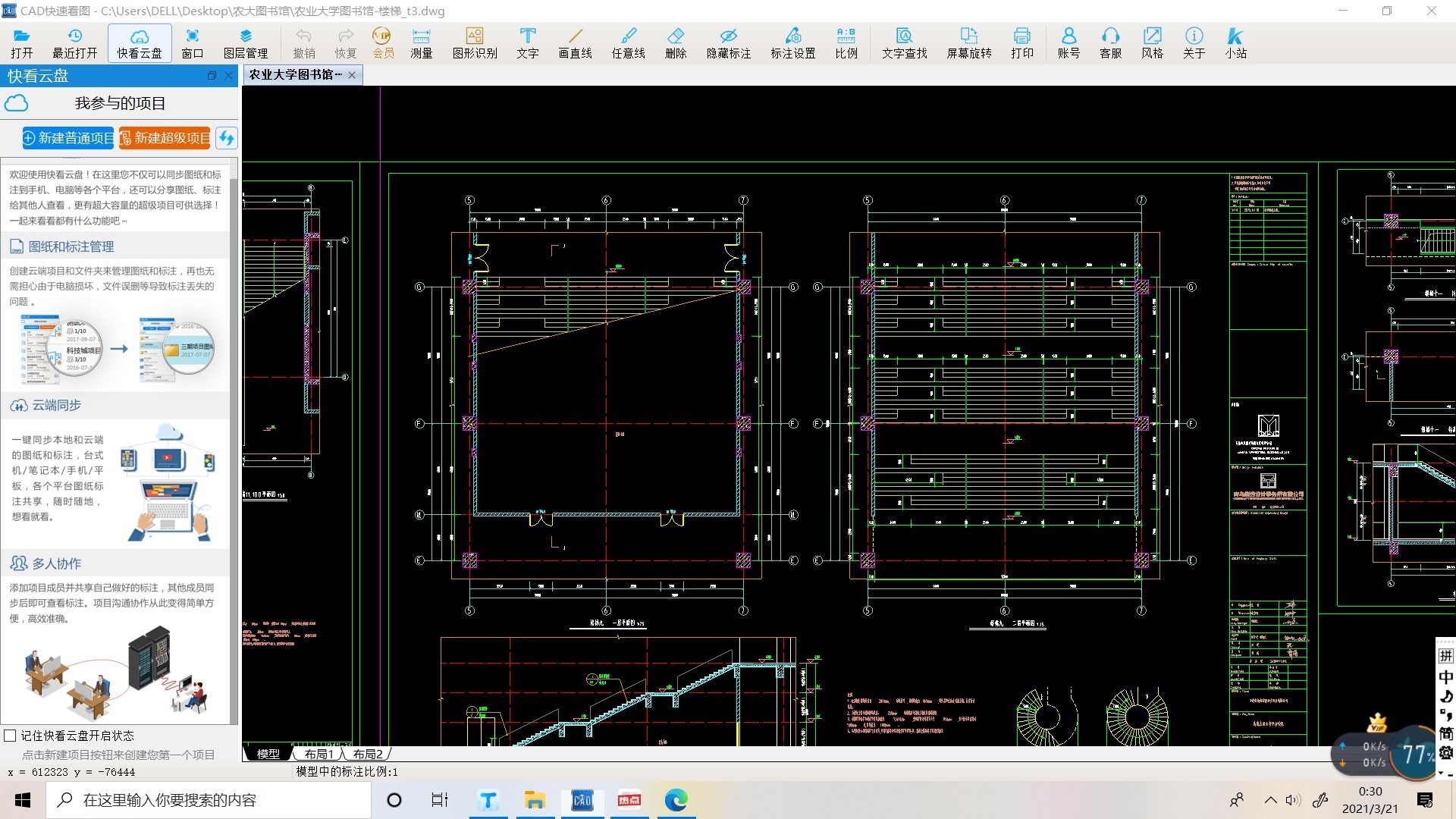Click the 多人协作 heading

click(x=56, y=563)
